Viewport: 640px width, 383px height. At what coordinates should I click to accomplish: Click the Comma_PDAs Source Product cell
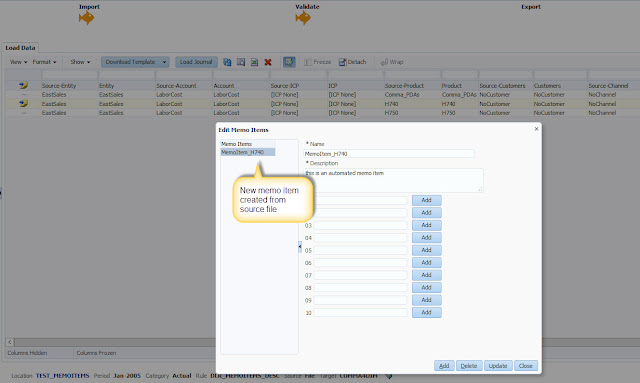402,95
